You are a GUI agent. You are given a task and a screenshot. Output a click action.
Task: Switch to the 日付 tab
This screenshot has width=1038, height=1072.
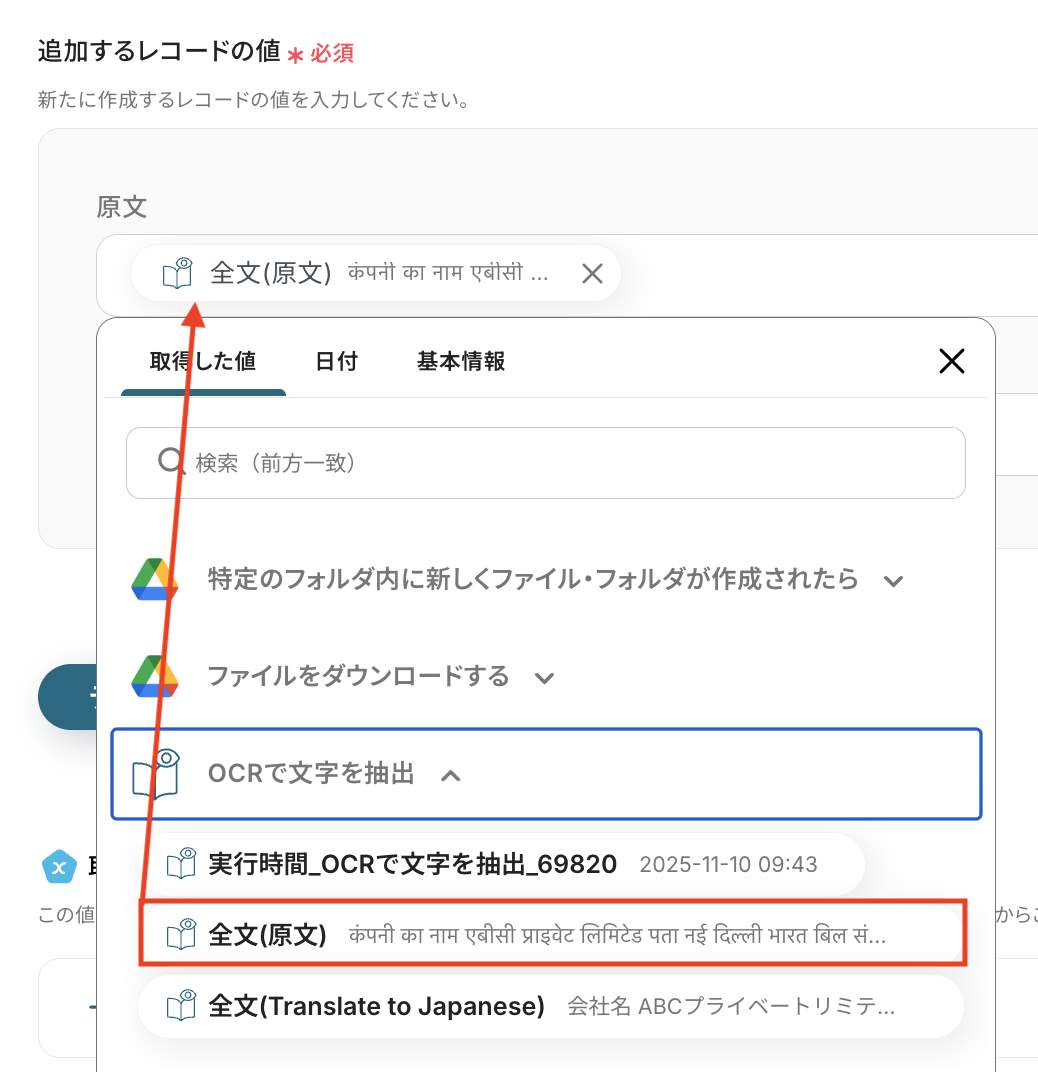pos(336,362)
